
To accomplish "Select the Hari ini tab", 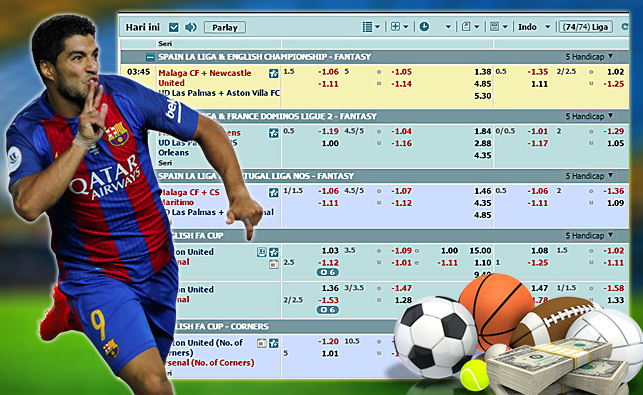I will point(143,27).
